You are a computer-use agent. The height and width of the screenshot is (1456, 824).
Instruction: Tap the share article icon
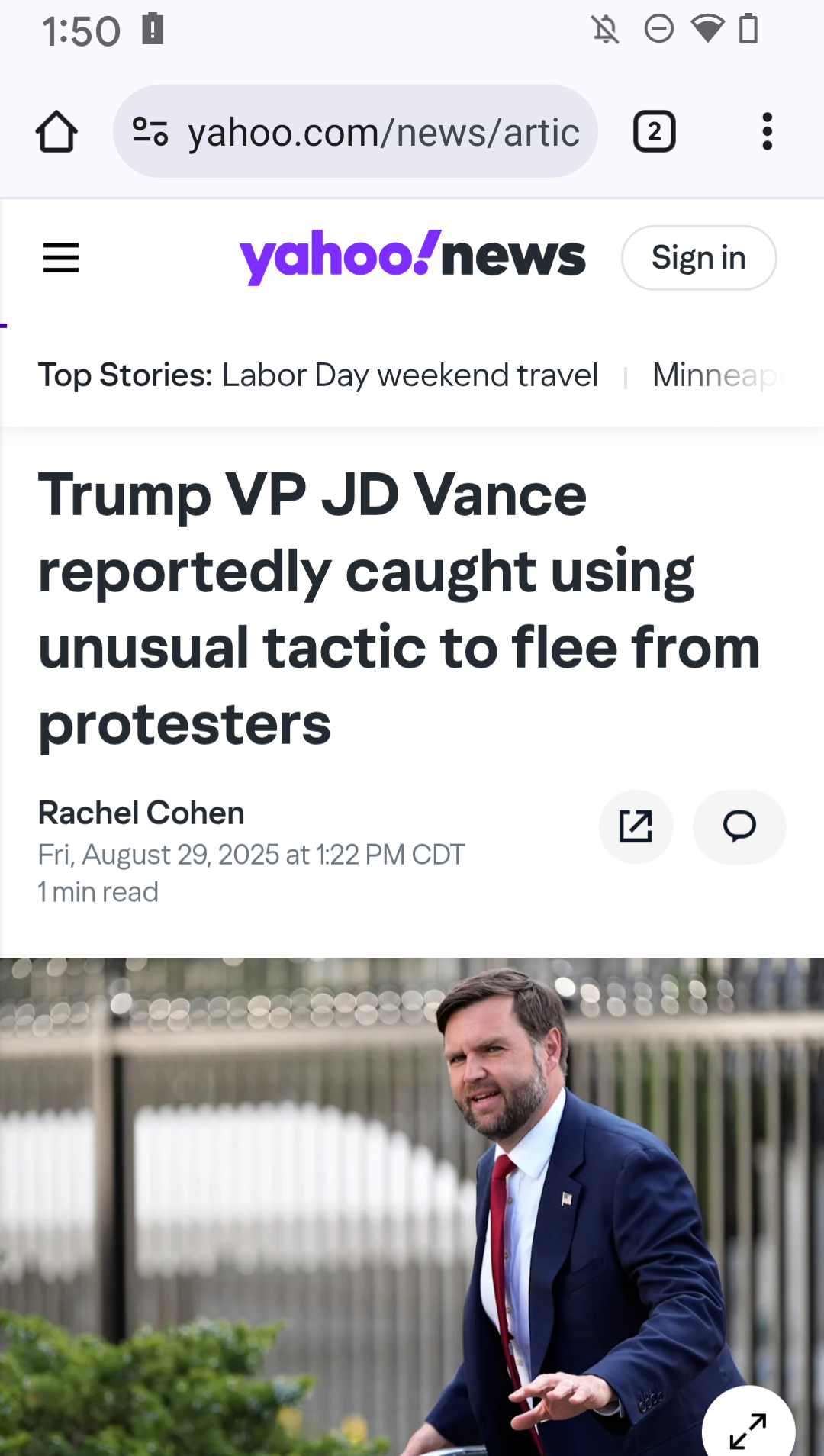point(636,826)
